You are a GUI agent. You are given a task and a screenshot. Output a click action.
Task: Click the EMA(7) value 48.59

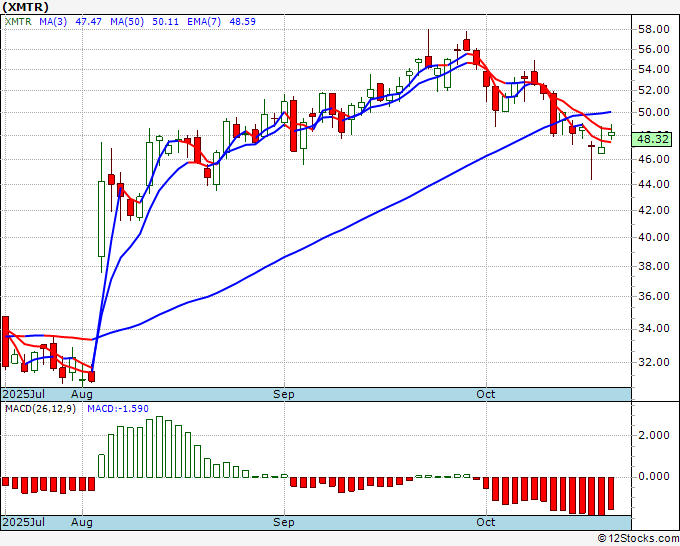pyautogui.click(x=242, y=22)
